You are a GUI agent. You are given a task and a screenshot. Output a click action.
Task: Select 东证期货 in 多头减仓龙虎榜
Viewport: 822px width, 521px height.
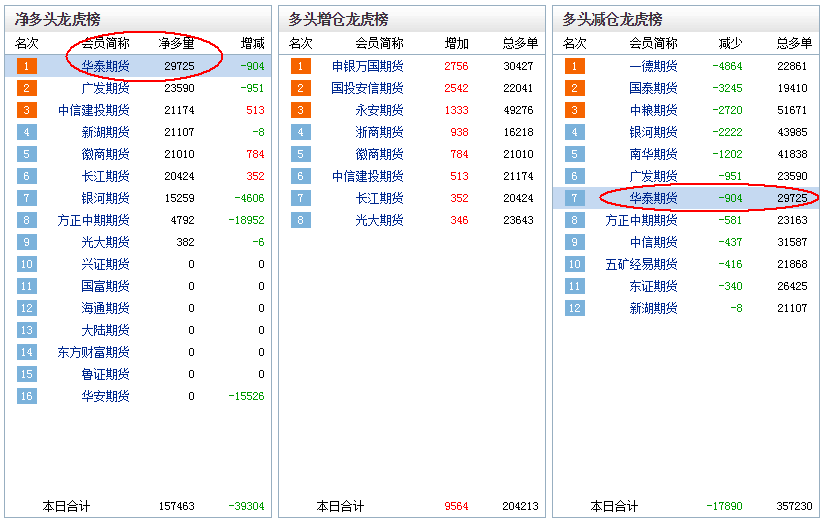point(653,286)
